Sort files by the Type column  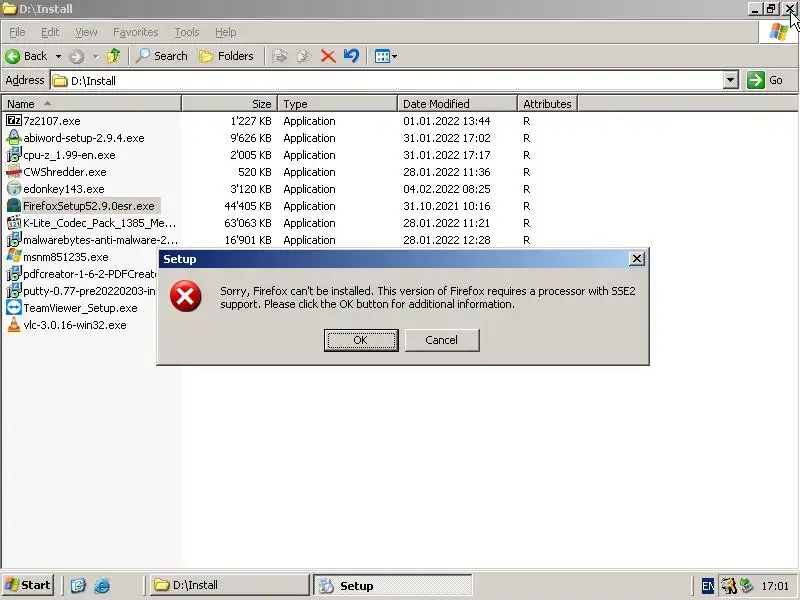point(337,104)
